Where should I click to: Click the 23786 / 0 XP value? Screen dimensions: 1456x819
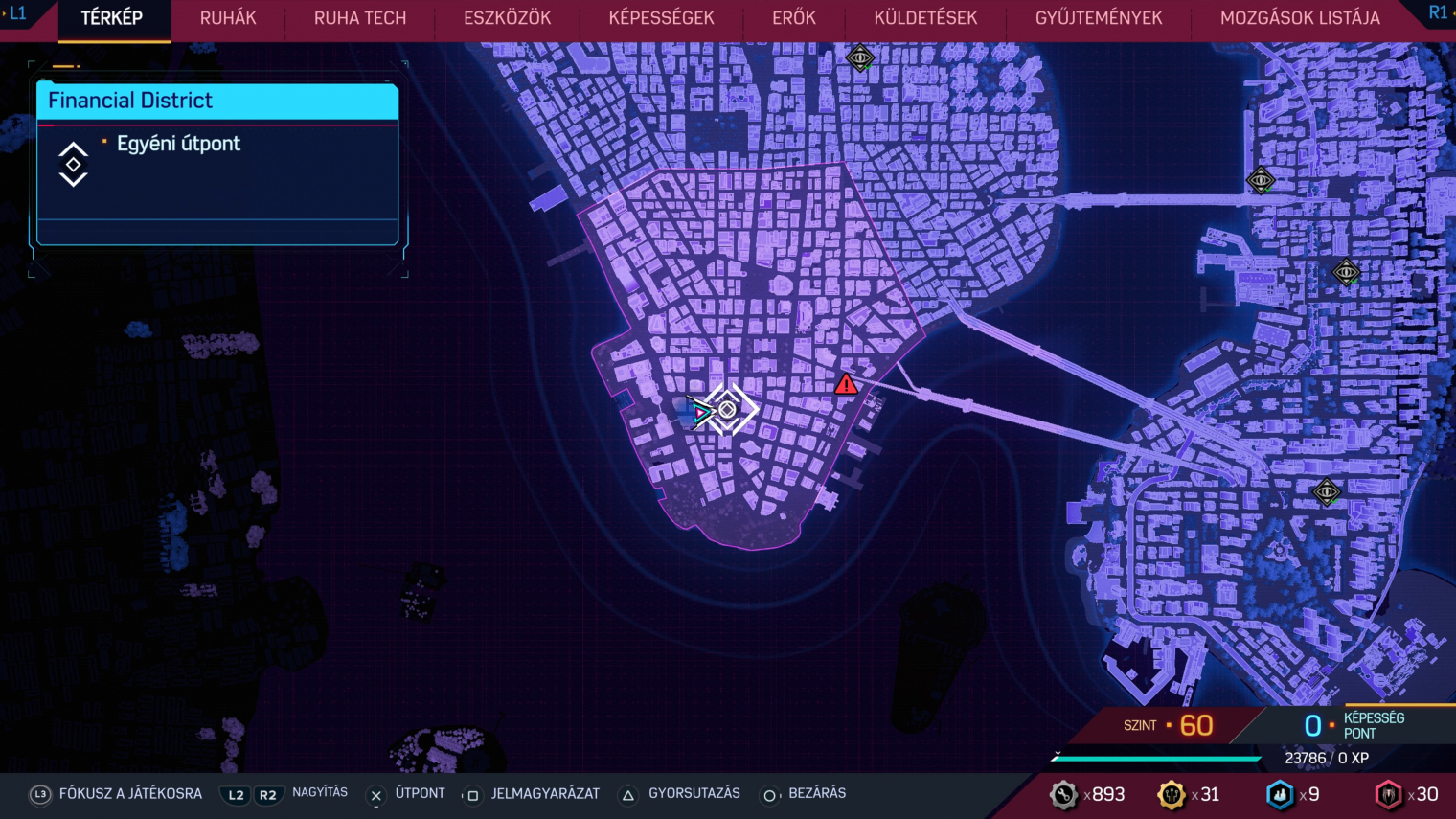point(1327,759)
